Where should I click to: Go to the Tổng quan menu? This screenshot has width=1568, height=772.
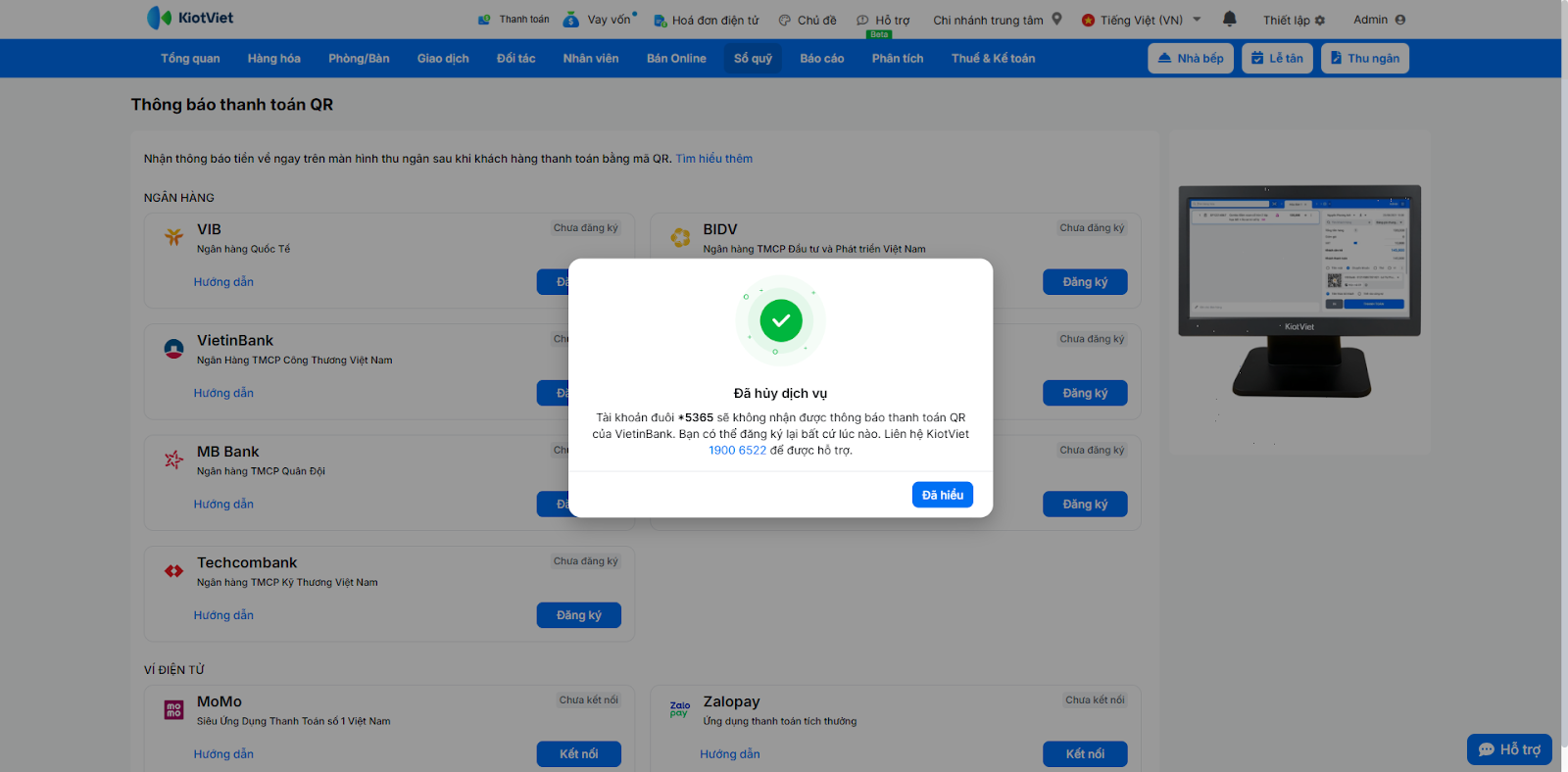(x=190, y=59)
